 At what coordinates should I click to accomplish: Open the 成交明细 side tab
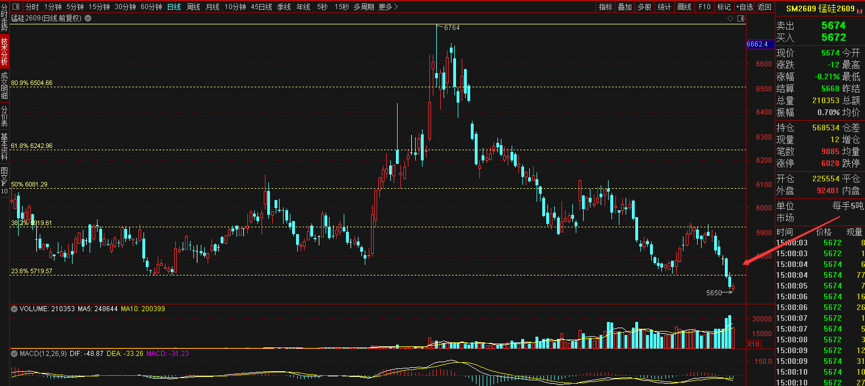(x=4, y=85)
